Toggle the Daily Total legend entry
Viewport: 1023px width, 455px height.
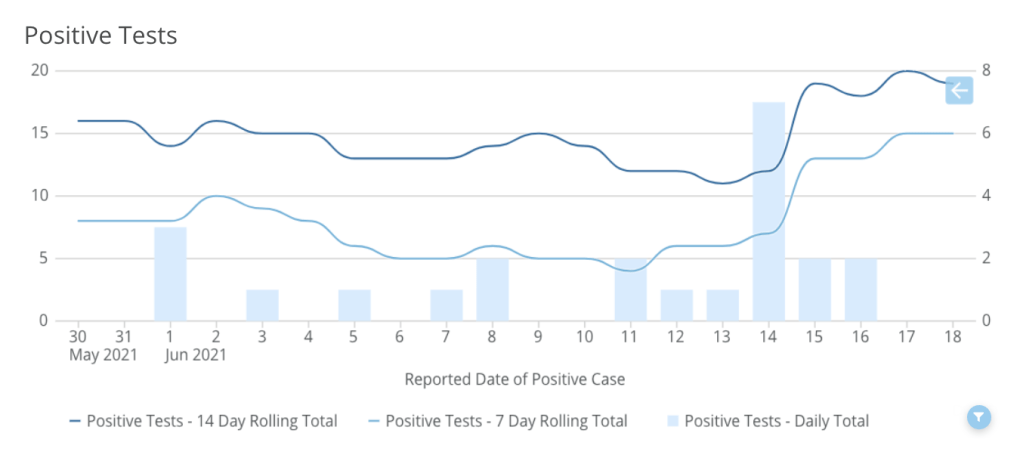point(776,421)
